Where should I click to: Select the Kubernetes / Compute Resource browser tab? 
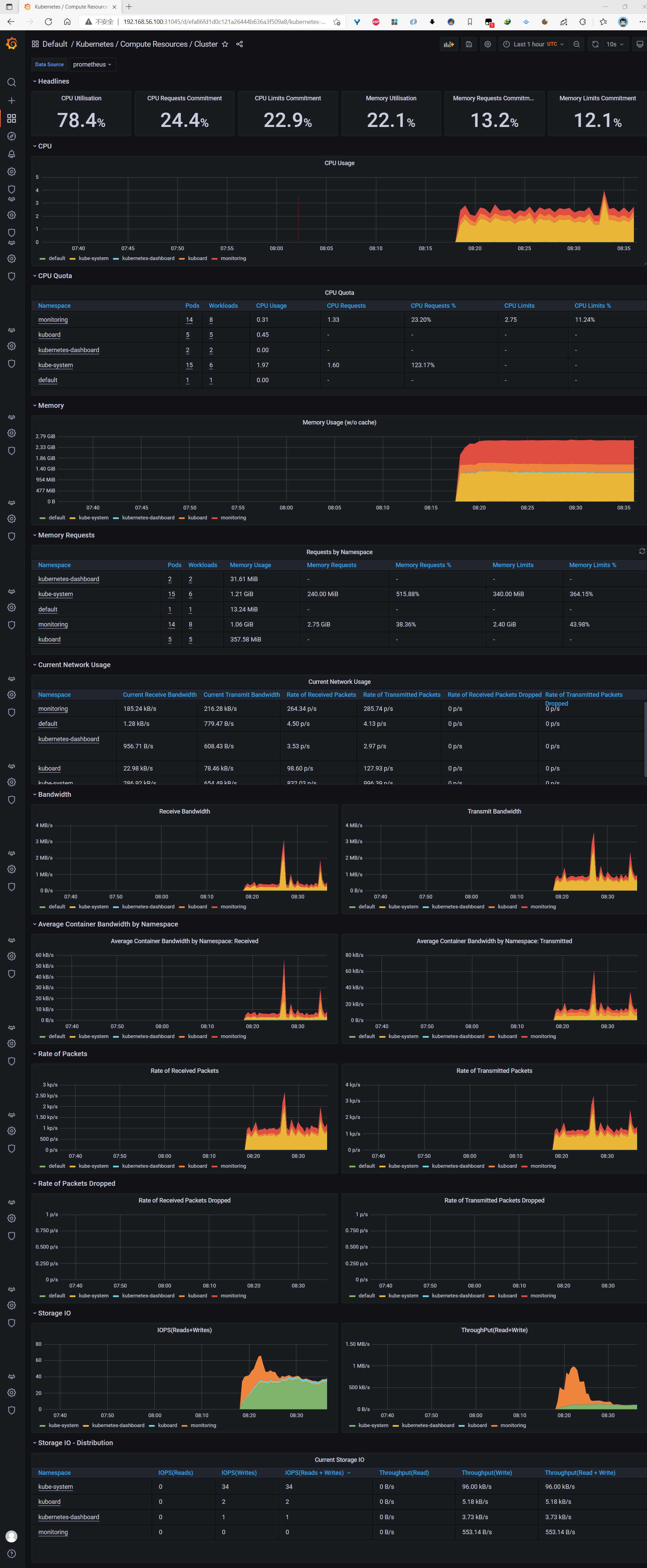coord(70,7)
